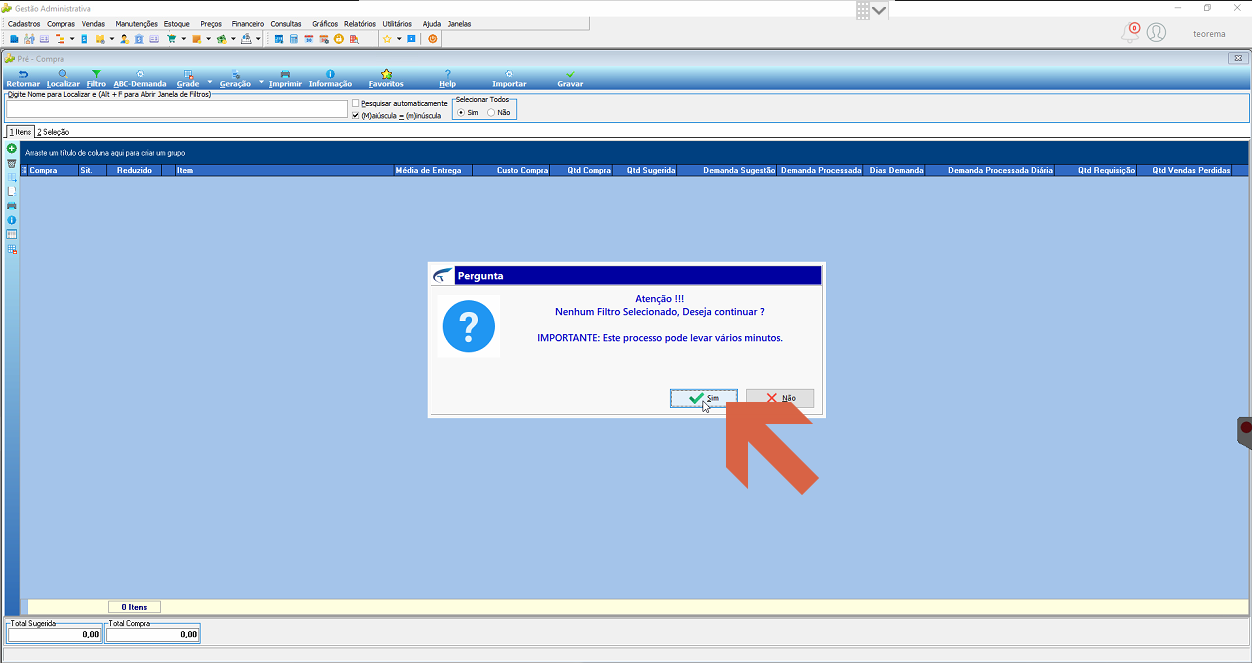The image size is (1252, 663).
Task: Click the Imprimir print button
Action: tap(285, 79)
